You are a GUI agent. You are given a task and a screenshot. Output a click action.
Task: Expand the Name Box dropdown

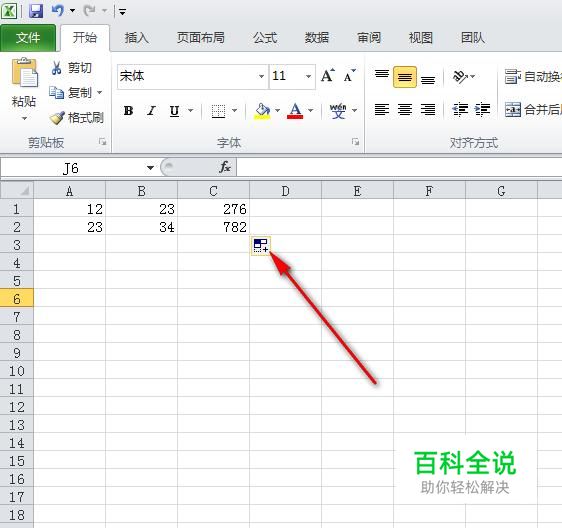click(x=150, y=168)
